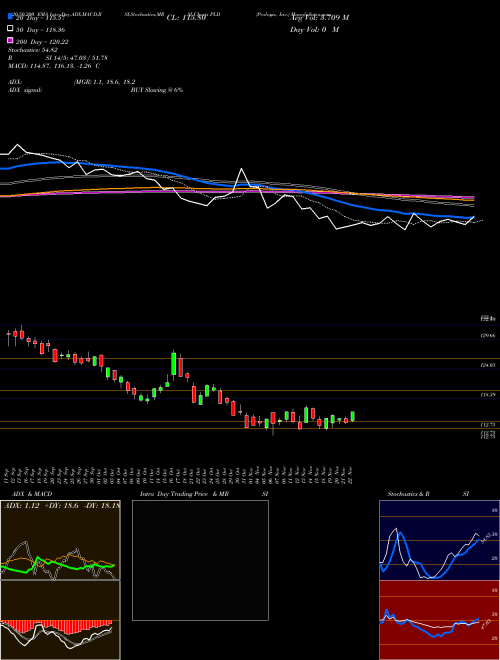Click the magenta 200 Day EMA legend swatch
Image resolution: width=500 pixels, height=660 pixels.
click(10, 40)
